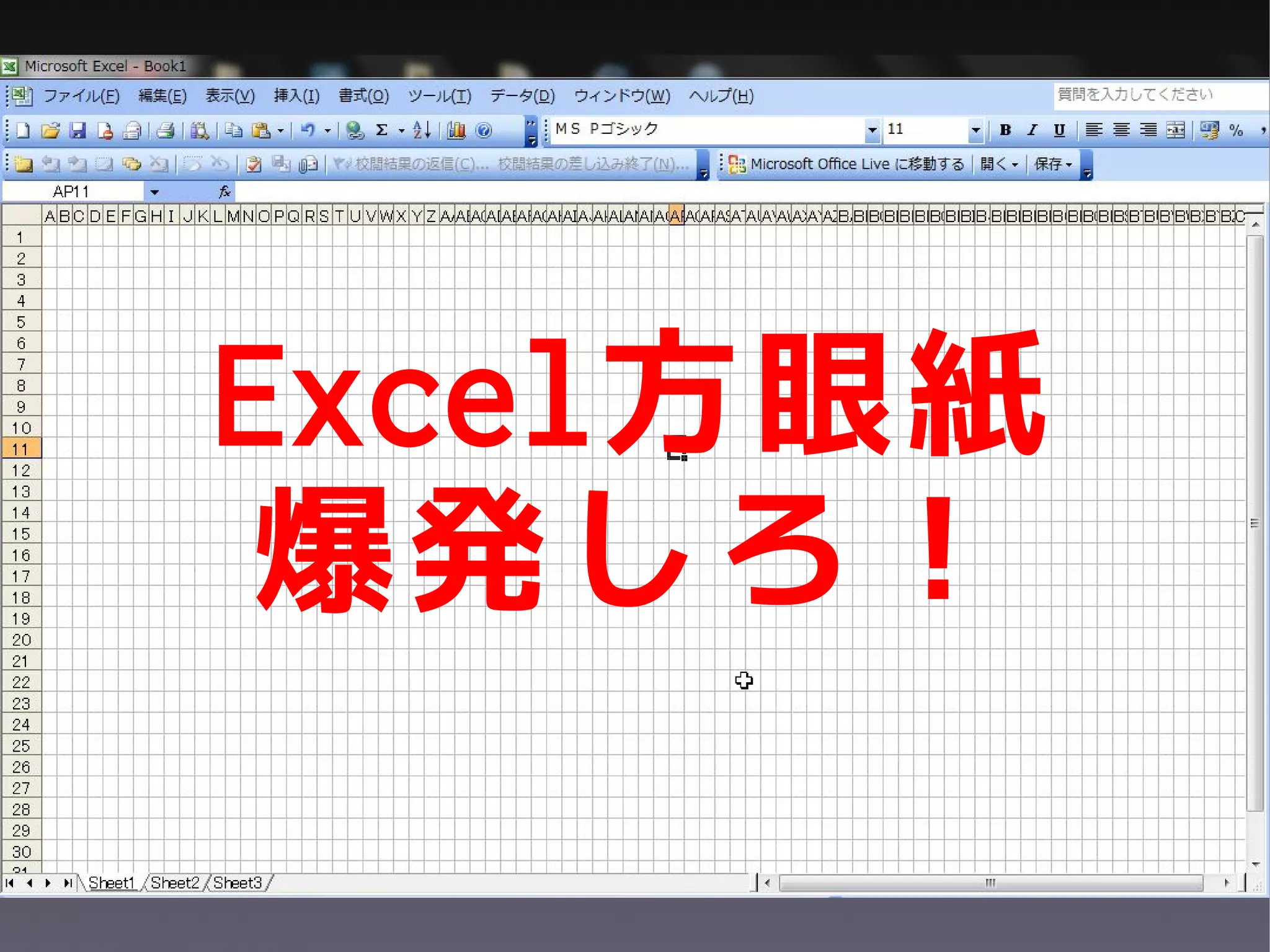Viewport: 1270px width, 952px height.
Task: Toggle center alignment
Action: coord(1121,130)
